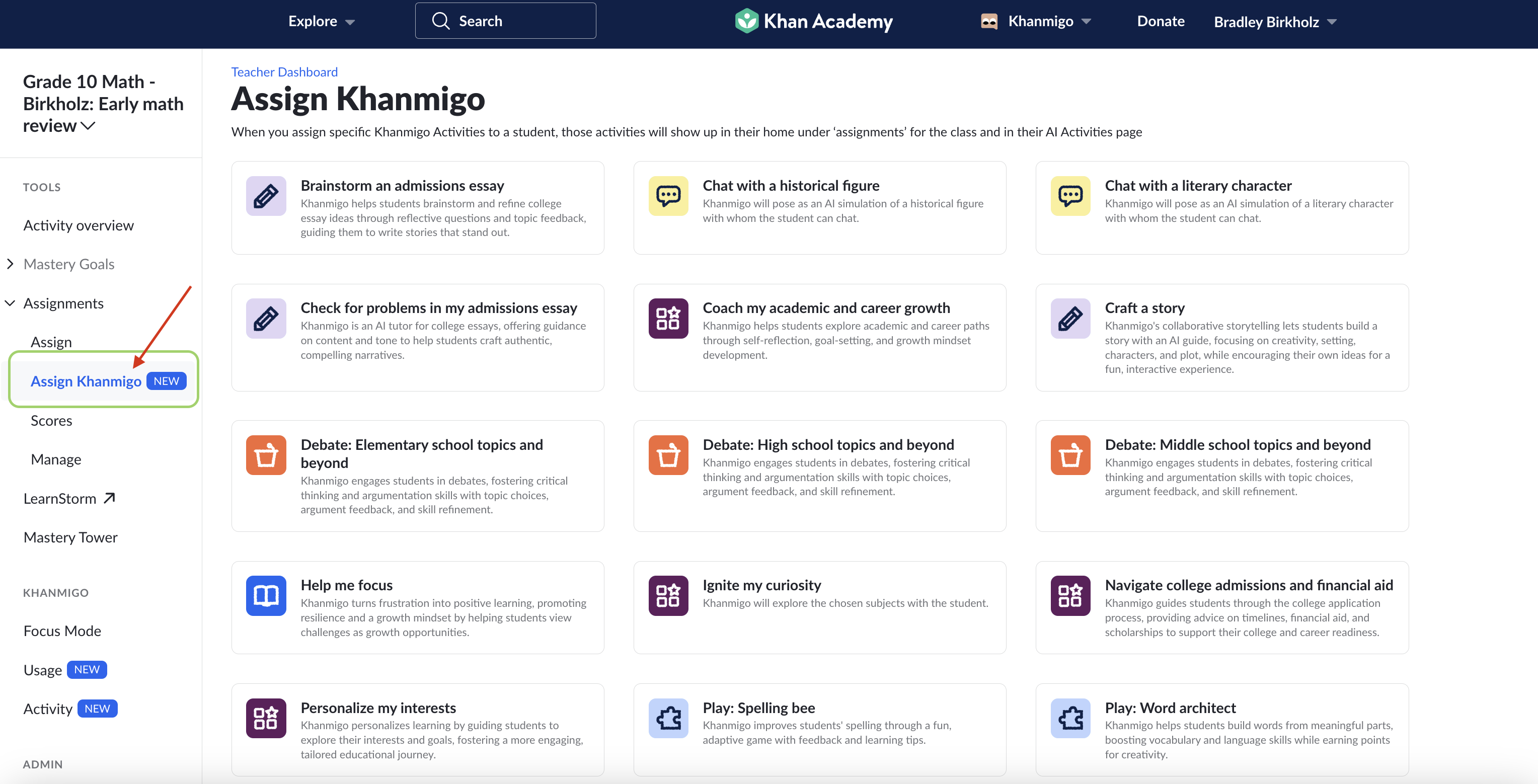Click the puzzle piece icon for Play: Word architect
Screen dimensions: 1538x784
pyautogui.click(x=1070, y=718)
